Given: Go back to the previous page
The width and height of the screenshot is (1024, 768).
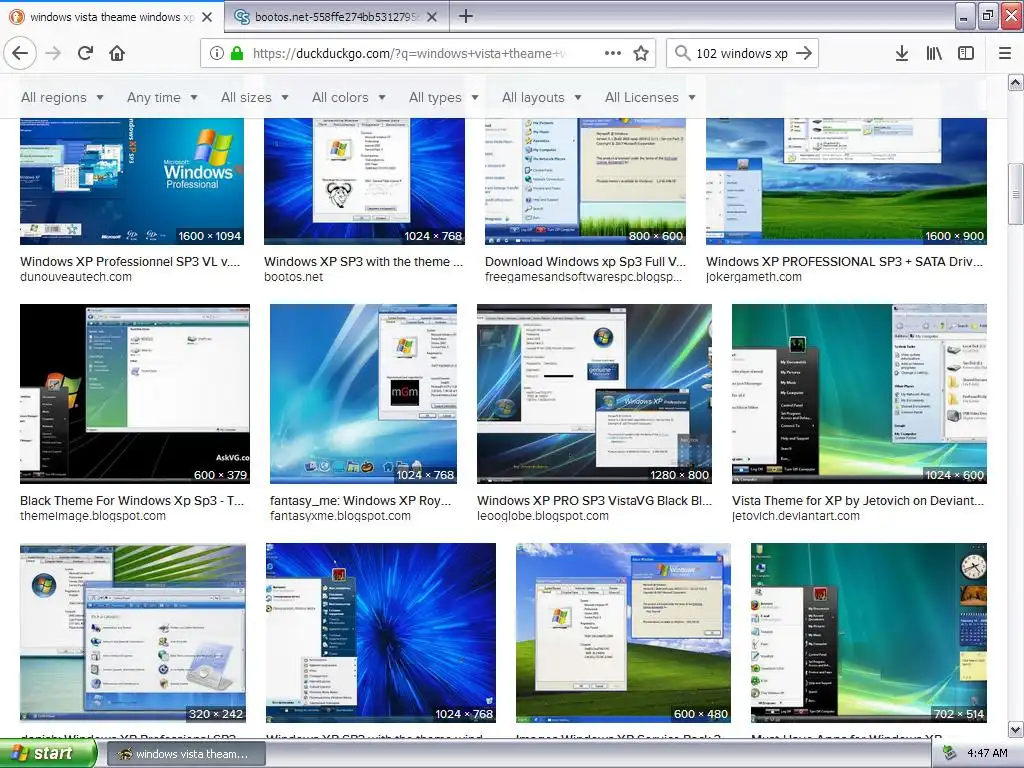Looking at the screenshot, I should pyautogui.click(x=20, y=53).
